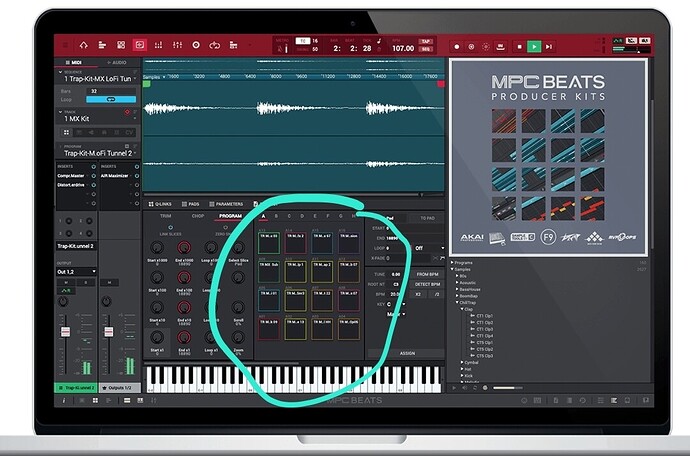Open the Out 1,2 output dropdown
The width and height of the screenshot is (690, 456).
(x=76, y=272)
